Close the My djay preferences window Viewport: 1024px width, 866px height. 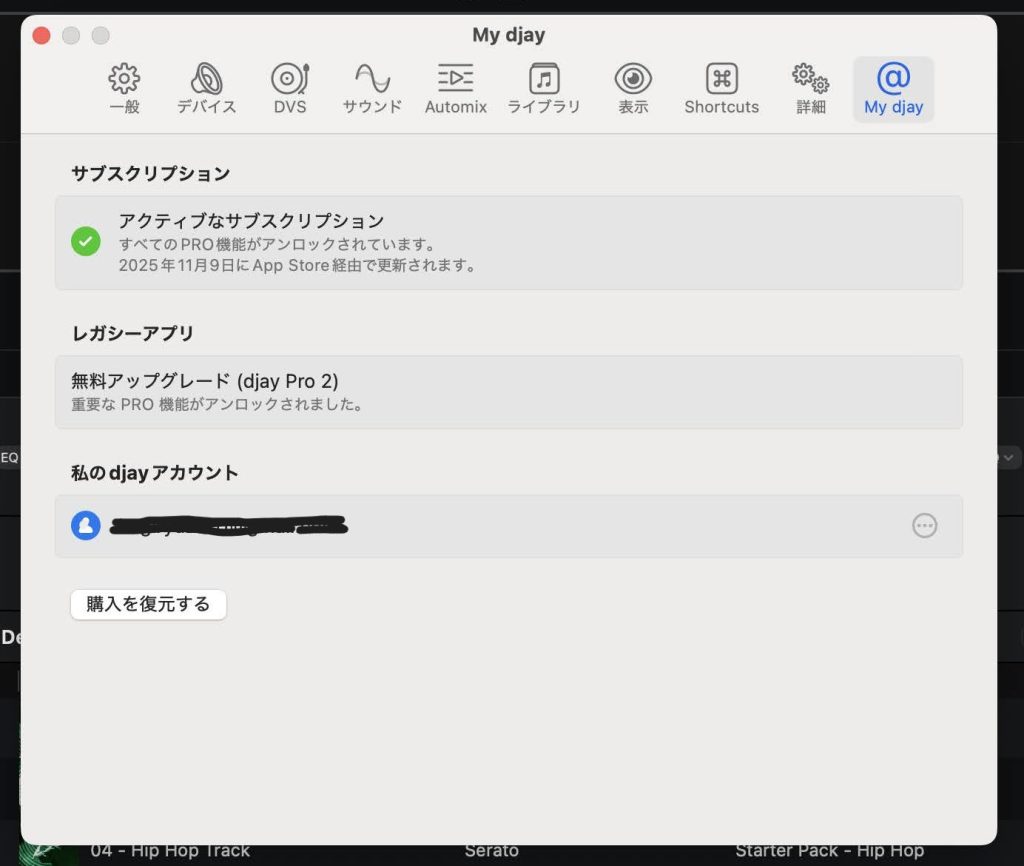pyautogui.click(x=41, y=36)
